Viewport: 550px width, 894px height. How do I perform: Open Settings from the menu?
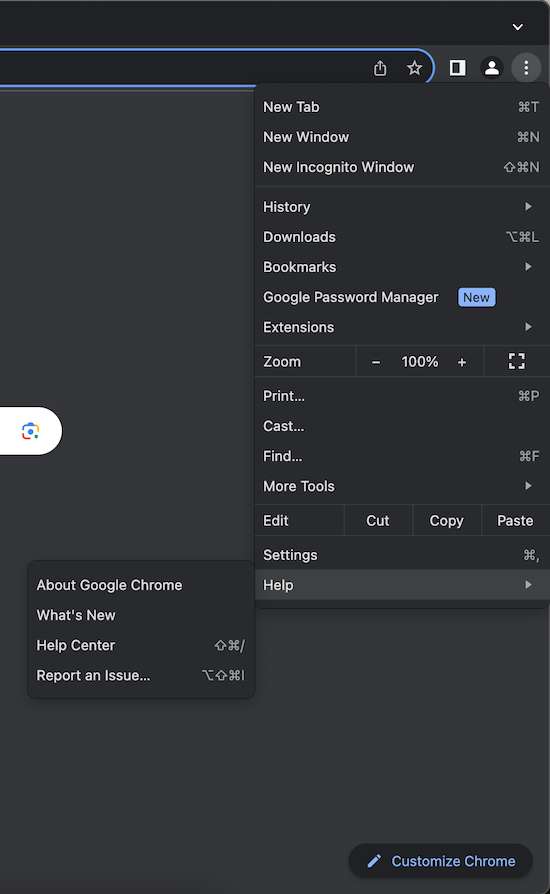click(x=402, y=555)
